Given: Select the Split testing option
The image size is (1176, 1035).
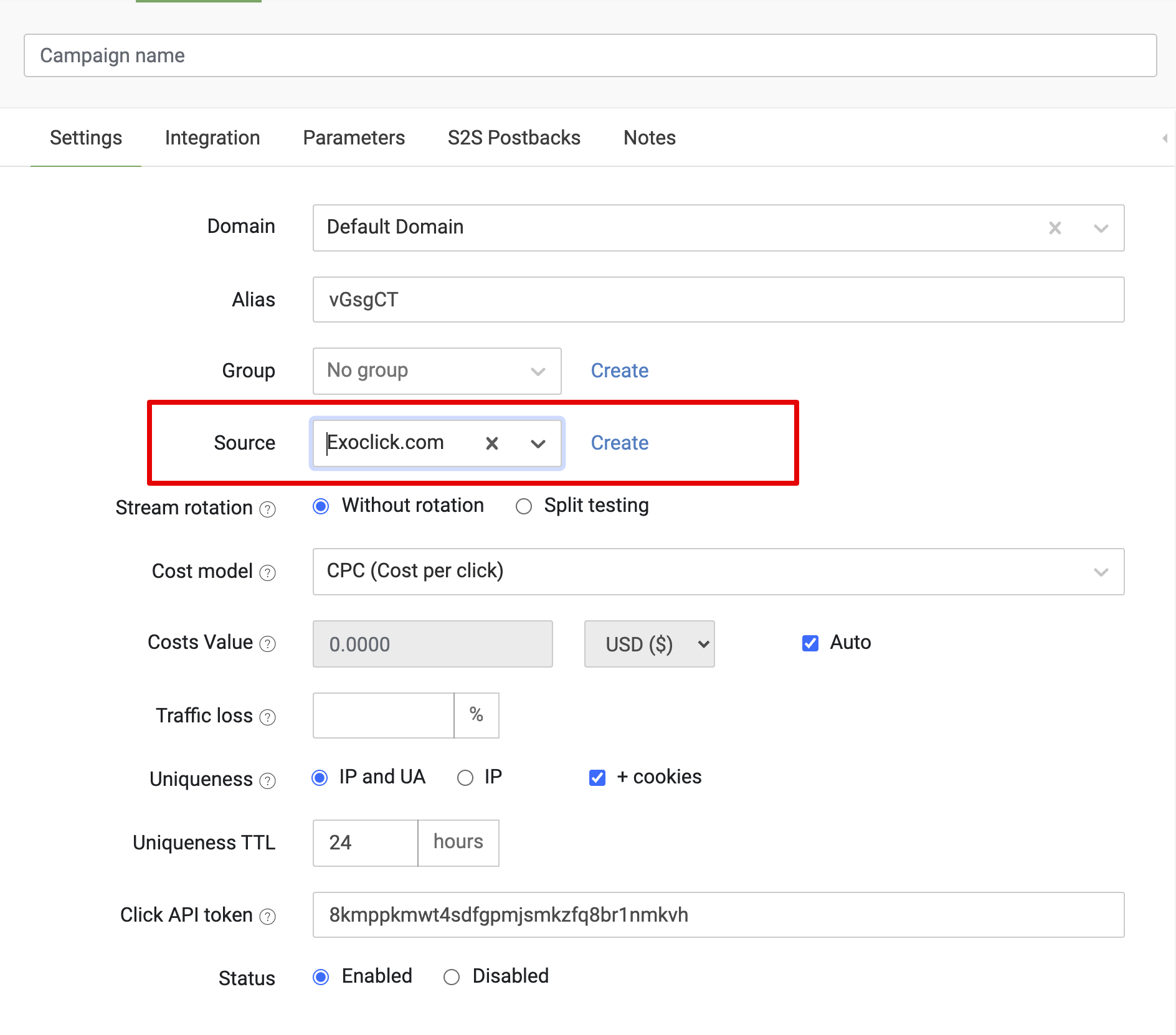Looking at the screenshot, I should [524, 506].
